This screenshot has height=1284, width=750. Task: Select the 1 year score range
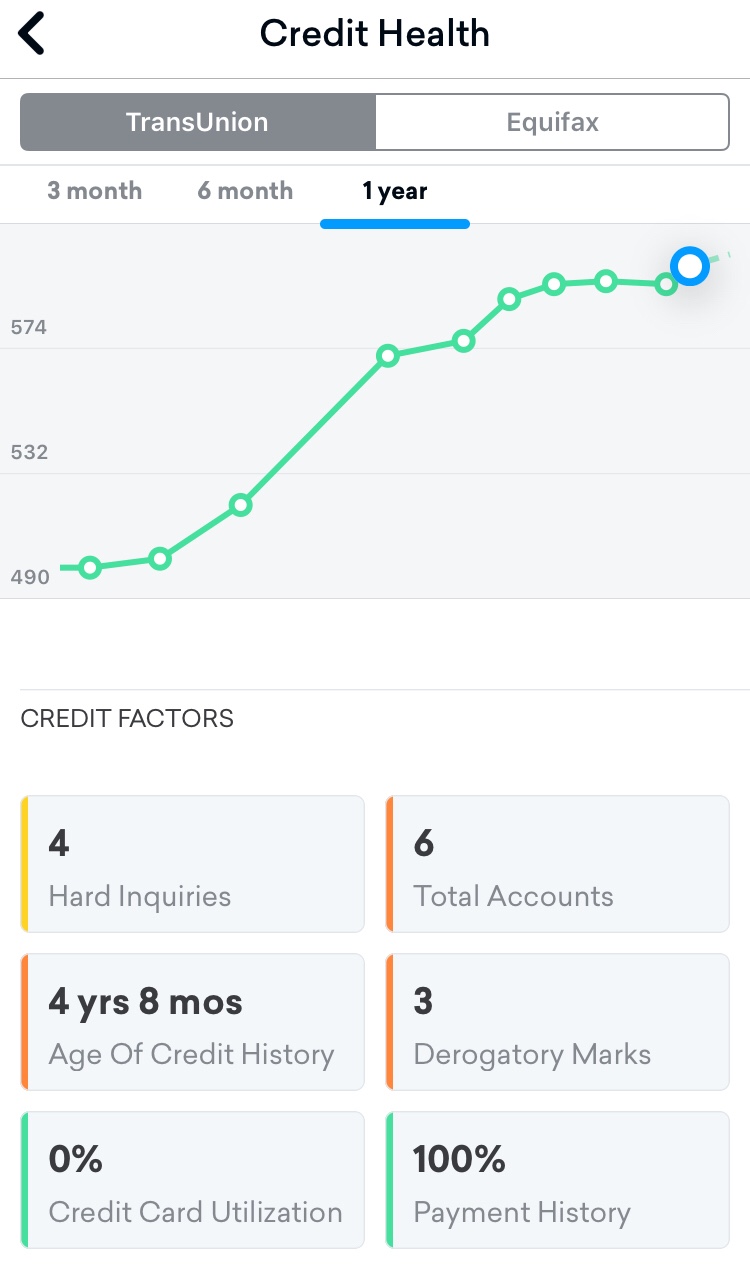[x=395, y=191]
